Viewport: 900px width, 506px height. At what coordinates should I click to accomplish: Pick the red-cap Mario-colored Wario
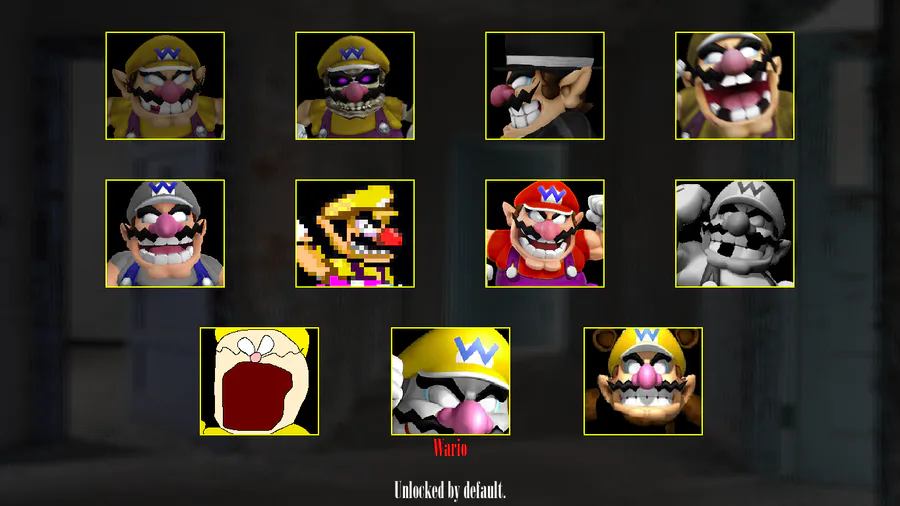545,233
